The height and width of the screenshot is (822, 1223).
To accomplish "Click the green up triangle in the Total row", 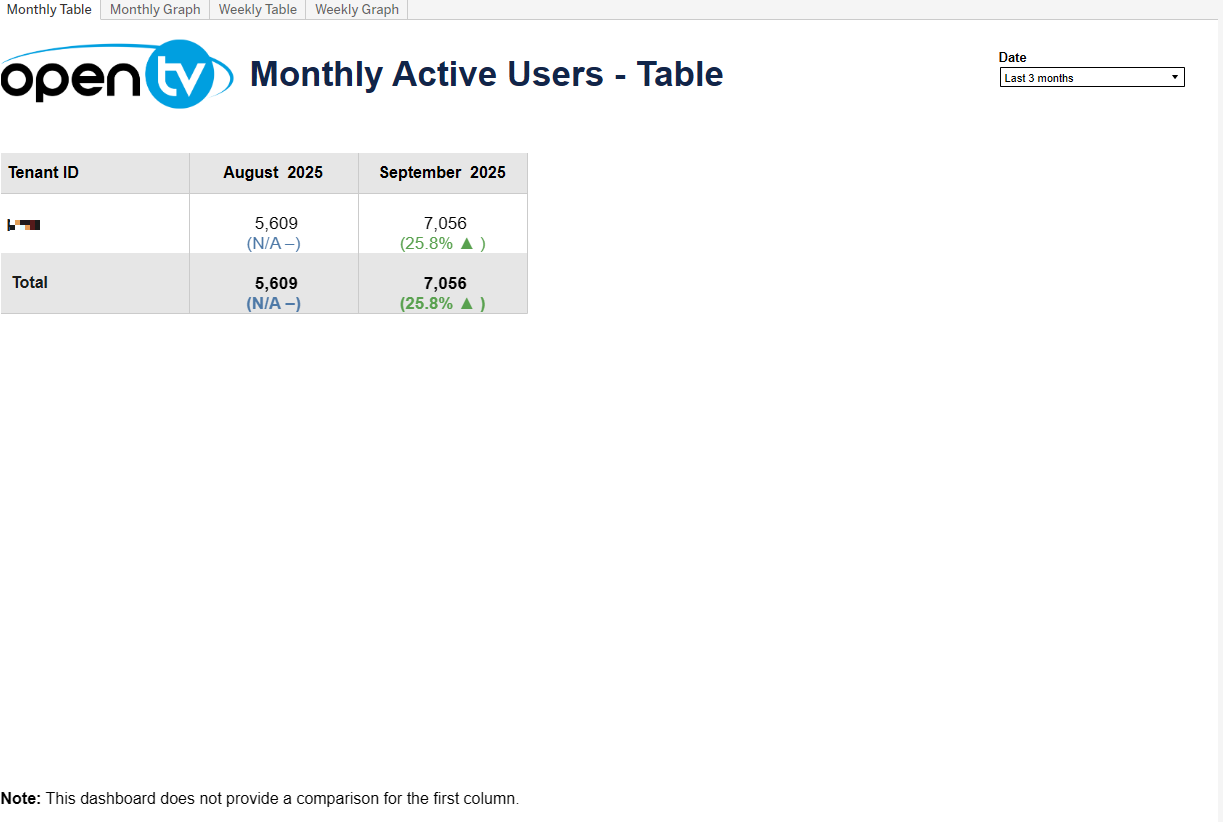I will click(x=466, y=303).
